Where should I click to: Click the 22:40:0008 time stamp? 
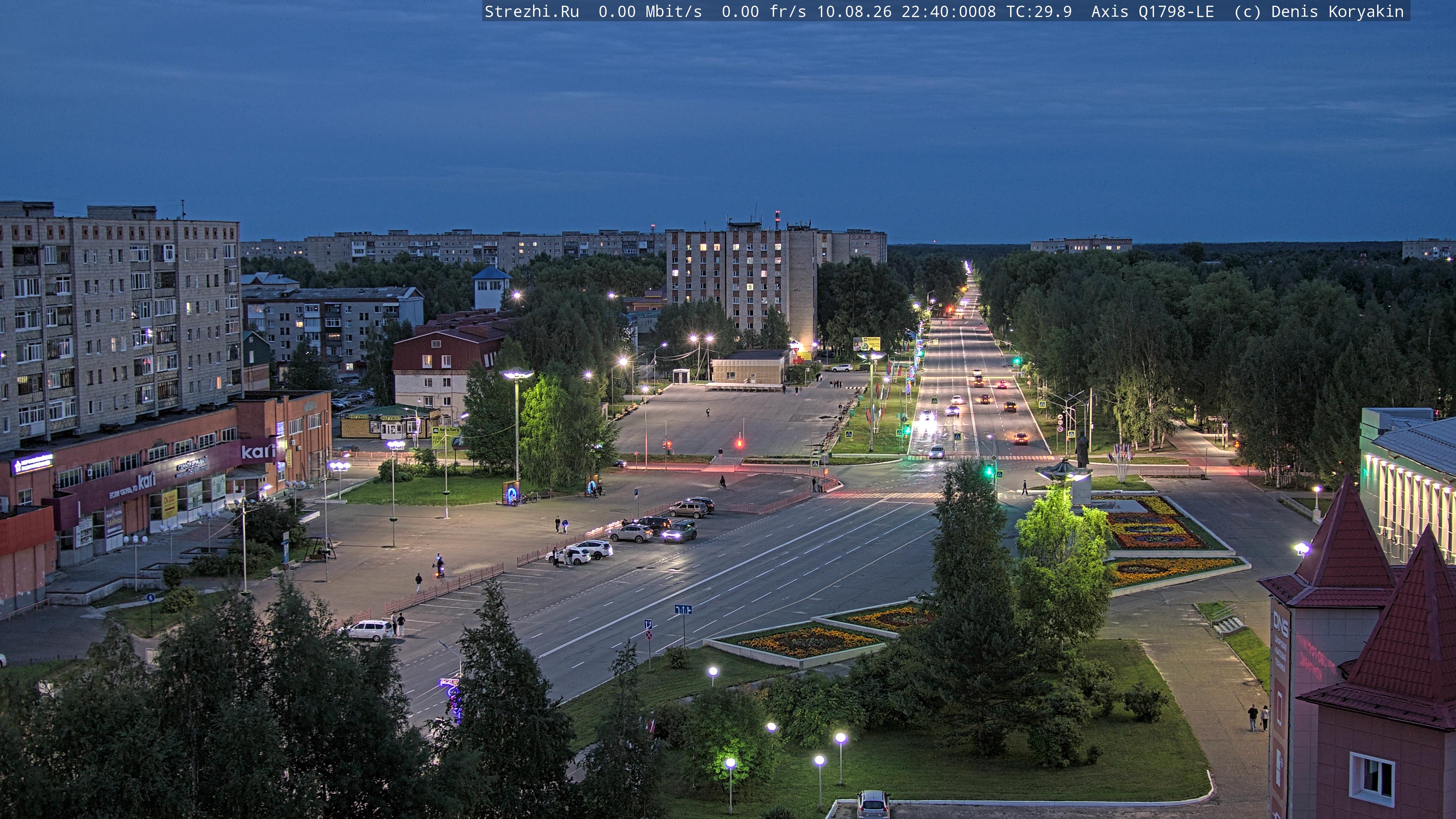click(948, 12)
